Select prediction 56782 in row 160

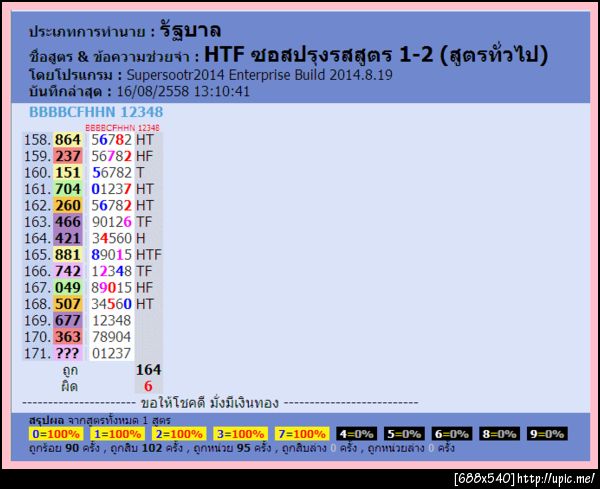[111, 173]
